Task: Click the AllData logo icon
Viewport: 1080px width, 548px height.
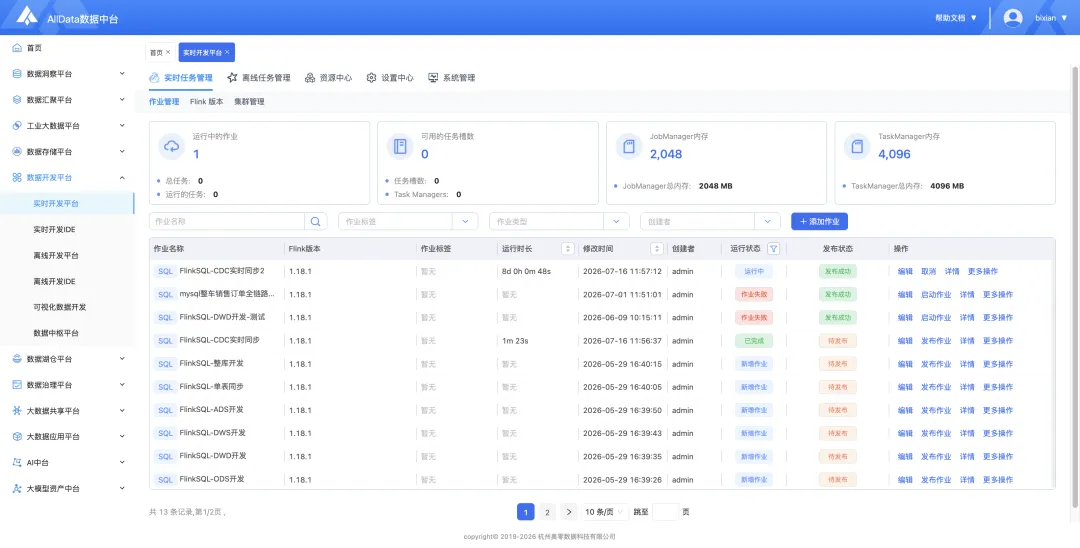Action: pyautogui.click(x=28, y=17)
